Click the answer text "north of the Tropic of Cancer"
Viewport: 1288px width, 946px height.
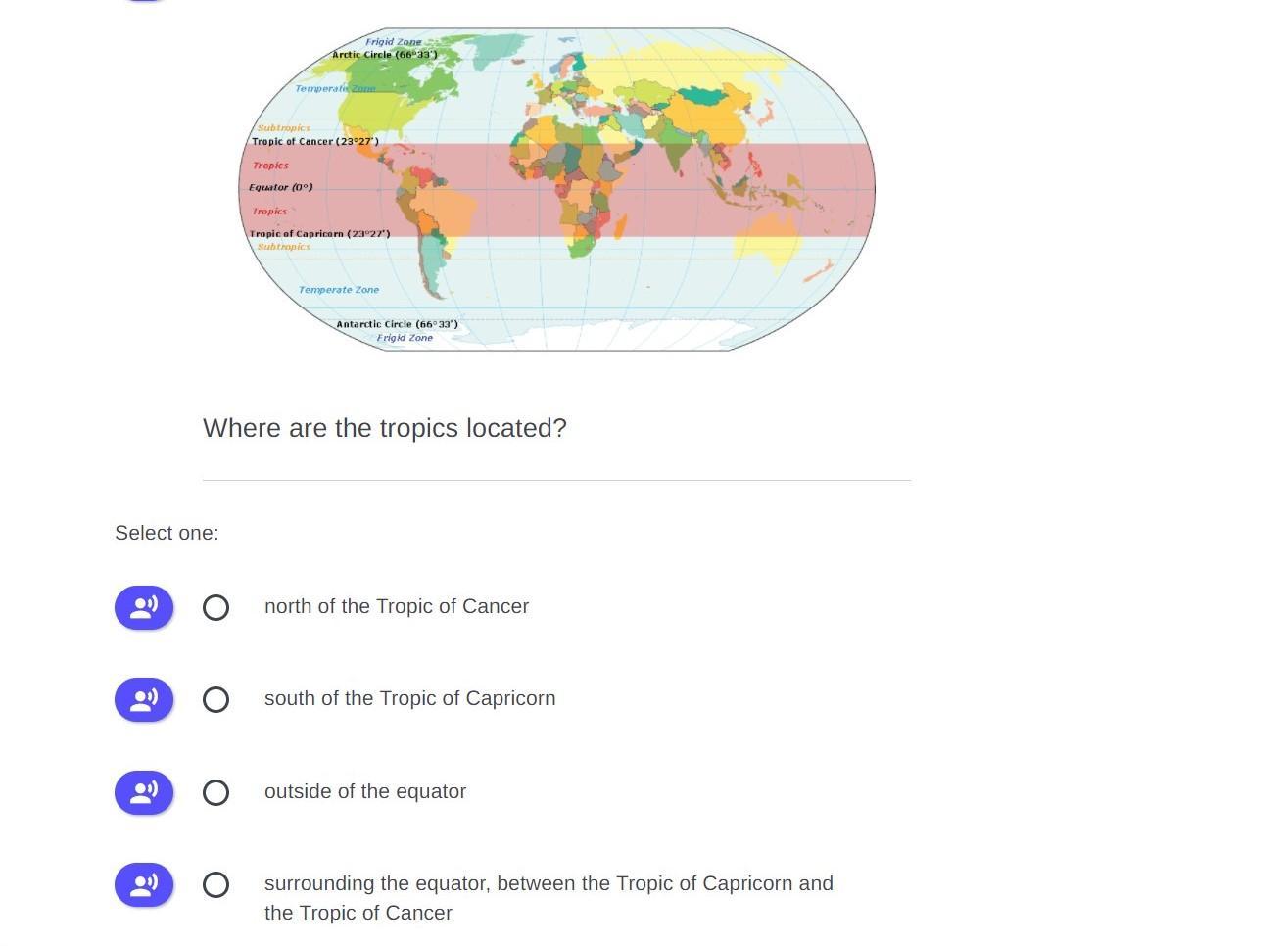(x=397, y=606)
